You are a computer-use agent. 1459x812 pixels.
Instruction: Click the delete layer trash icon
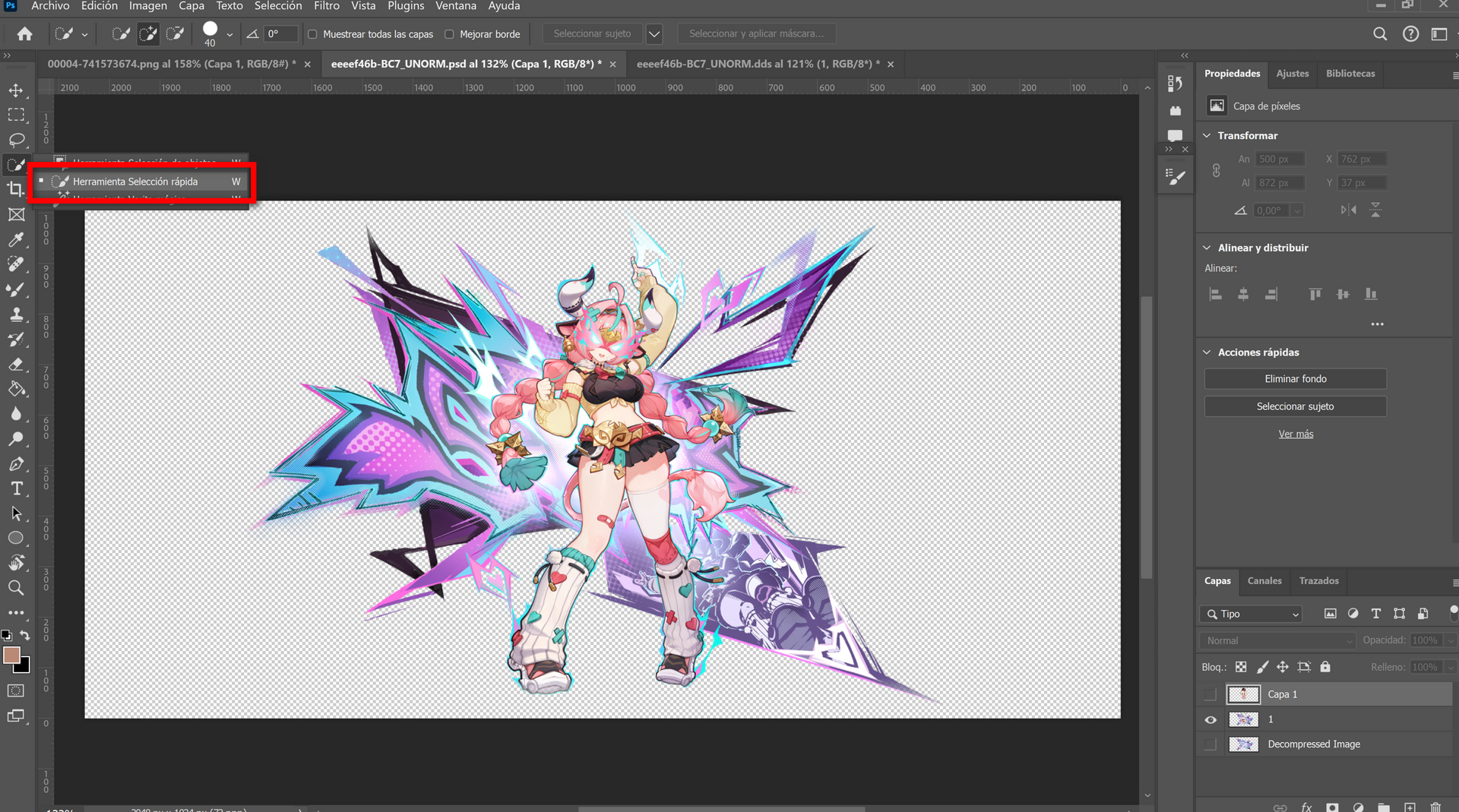tap(1435, 807)
